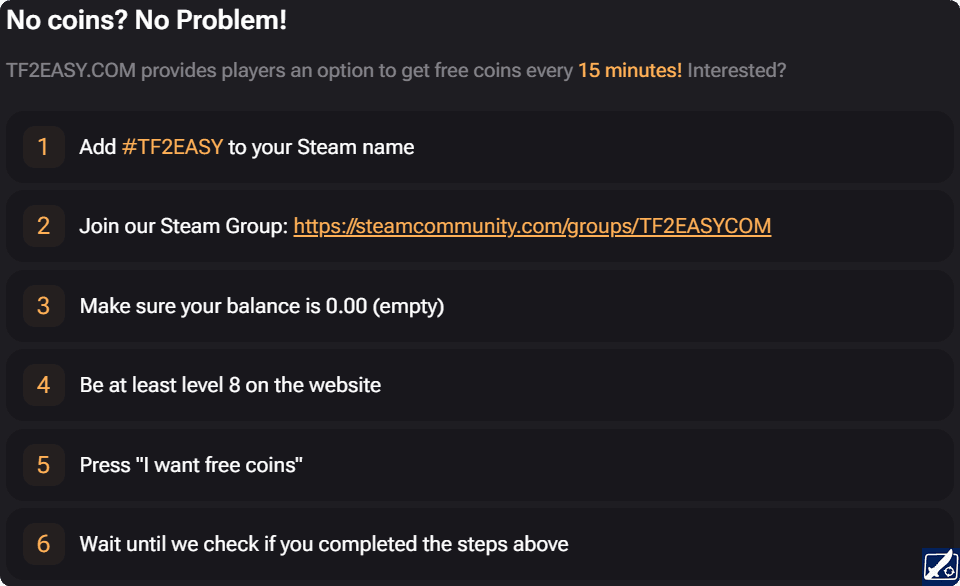
Task: Click the number 3 step badge
Action: pyautogui.click(x=43, y=306)
